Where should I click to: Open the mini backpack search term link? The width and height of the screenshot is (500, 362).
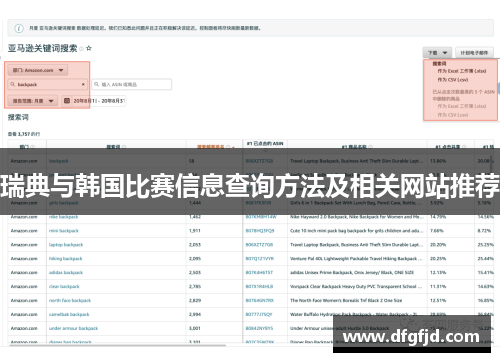[64, 231]
